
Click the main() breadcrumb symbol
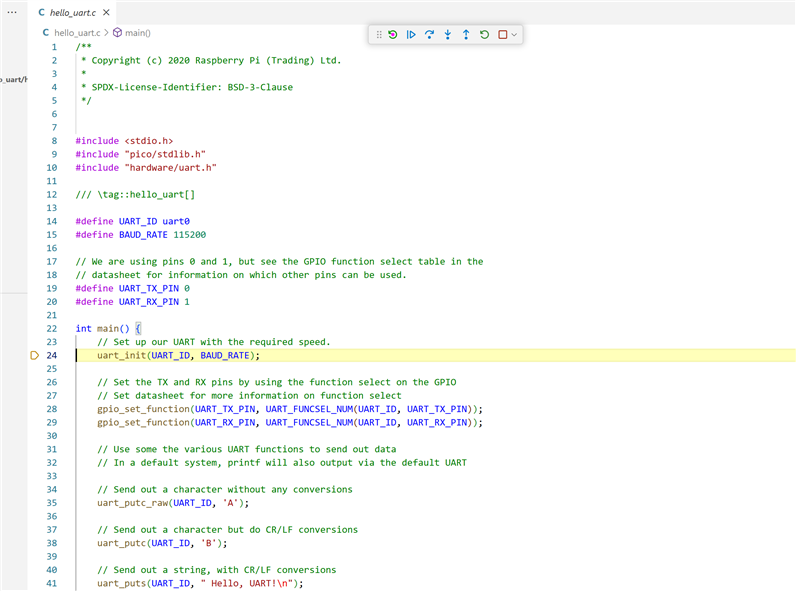coord(138,32)
